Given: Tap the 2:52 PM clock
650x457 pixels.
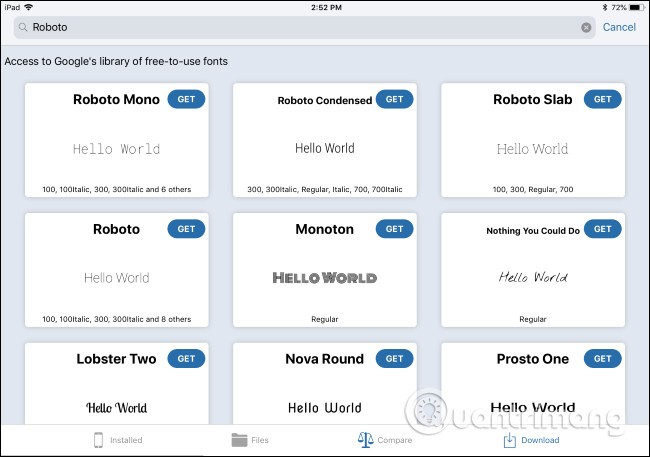Looking at the screenshot, I should (x=326, y=7).
